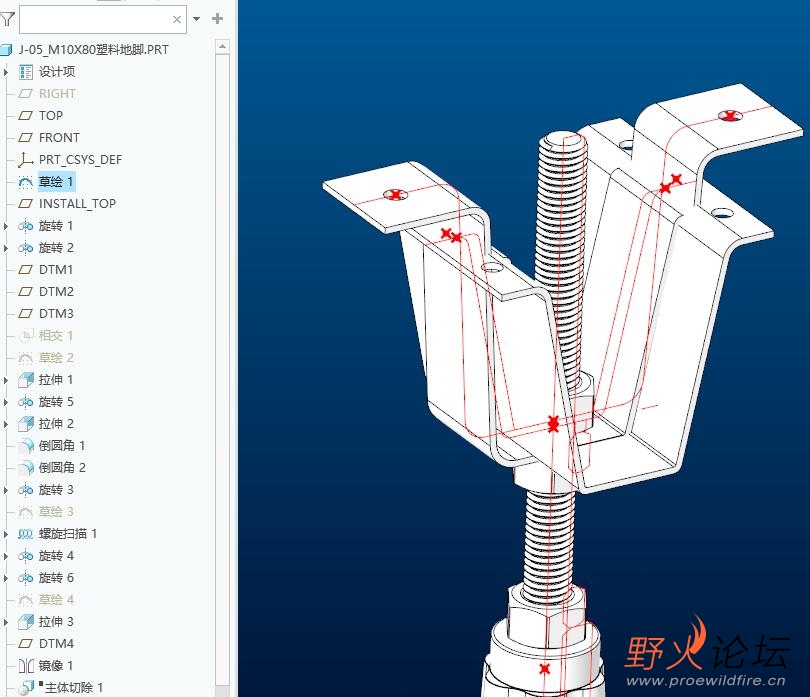Select the hidden 草绘 4 sketch icon
The width and height of the screenshot is (810, 697).
(x=25, y=600)
